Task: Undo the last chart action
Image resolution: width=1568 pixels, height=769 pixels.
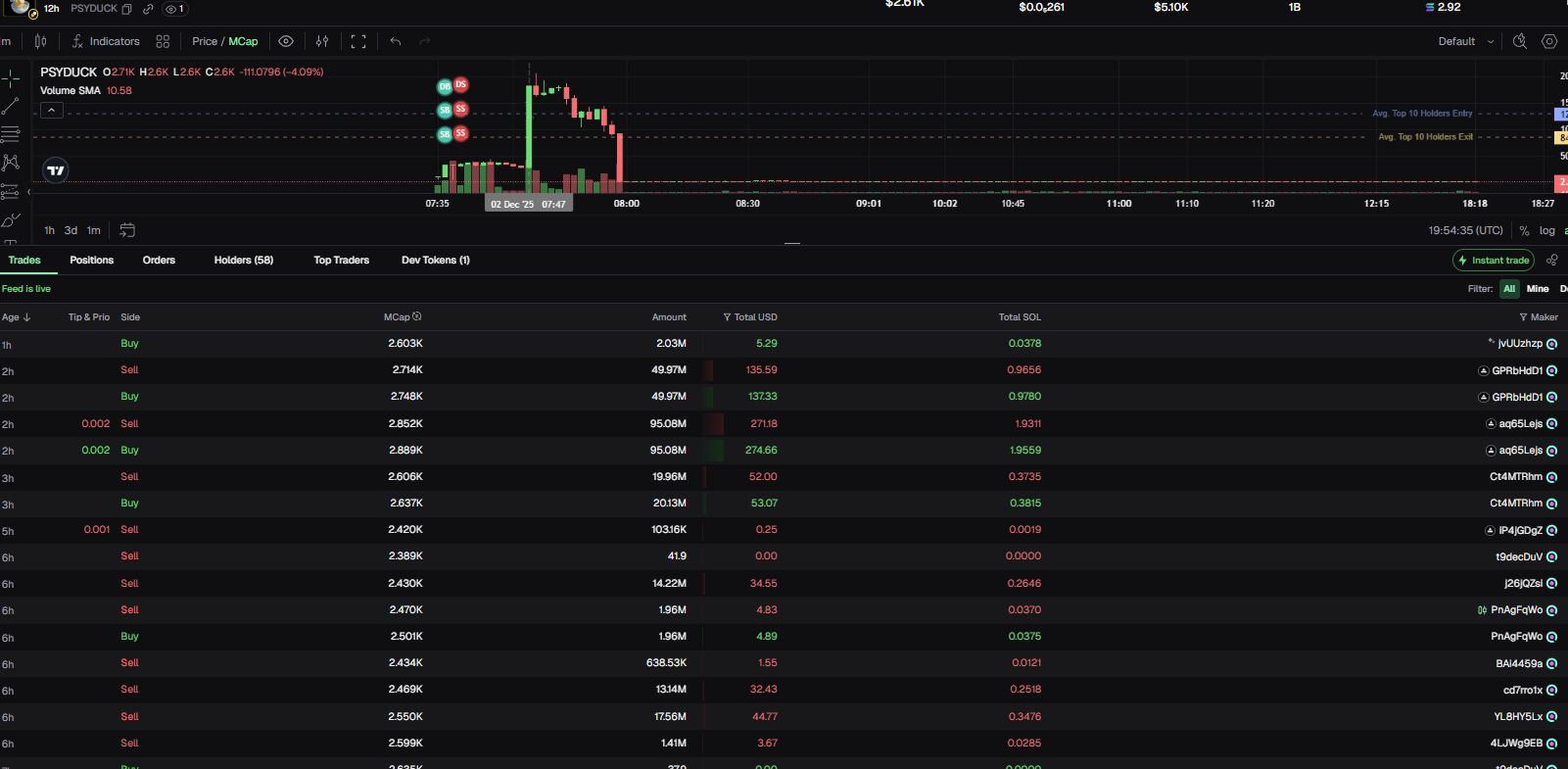Action: tap(396, 41)
